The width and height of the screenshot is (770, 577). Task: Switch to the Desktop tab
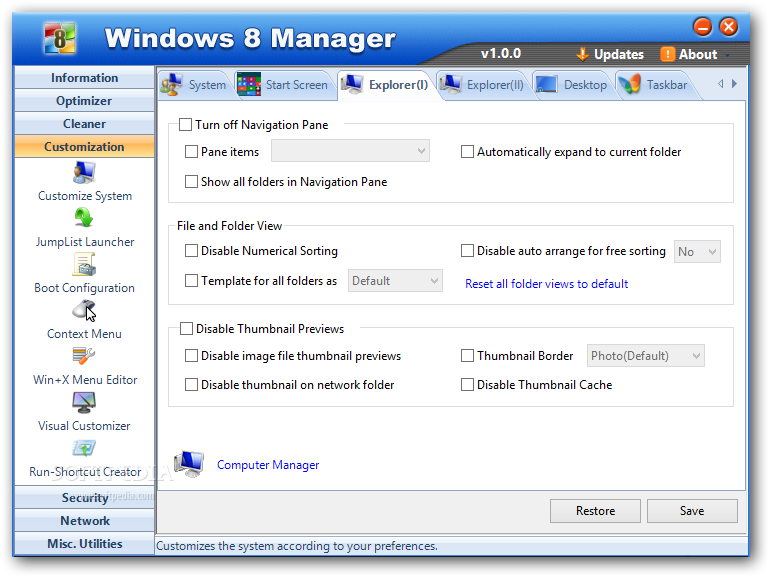pyautogui.click(x=573, y=85)
